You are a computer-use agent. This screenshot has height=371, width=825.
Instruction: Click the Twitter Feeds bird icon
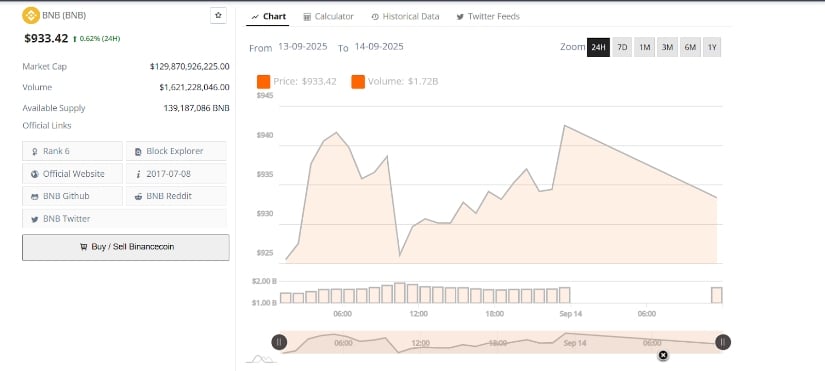point(460,17)
